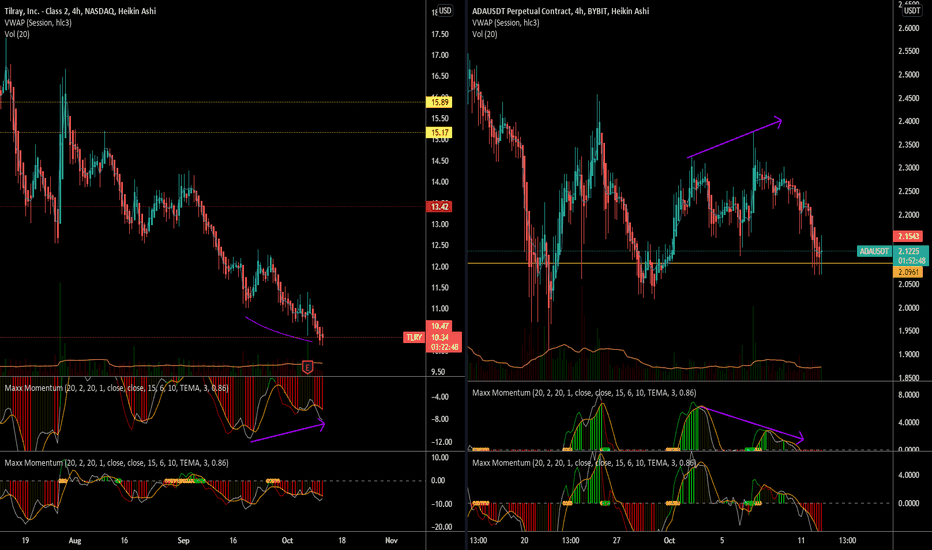The height and width of the screenshot is (550, 932).
Task: Click the ADAUSDT Perpetual Contract chart title
Action: 561,11
